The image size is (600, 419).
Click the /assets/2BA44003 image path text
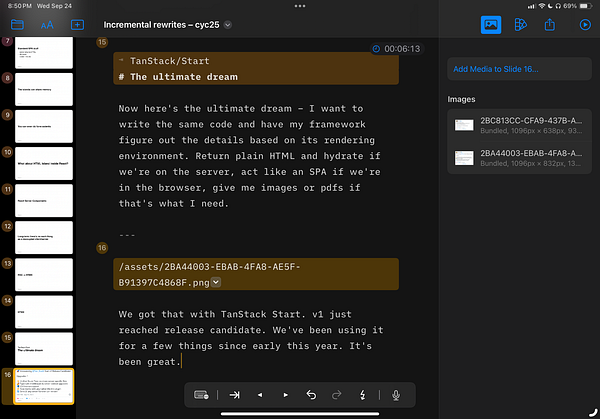[x=209, y=274]
